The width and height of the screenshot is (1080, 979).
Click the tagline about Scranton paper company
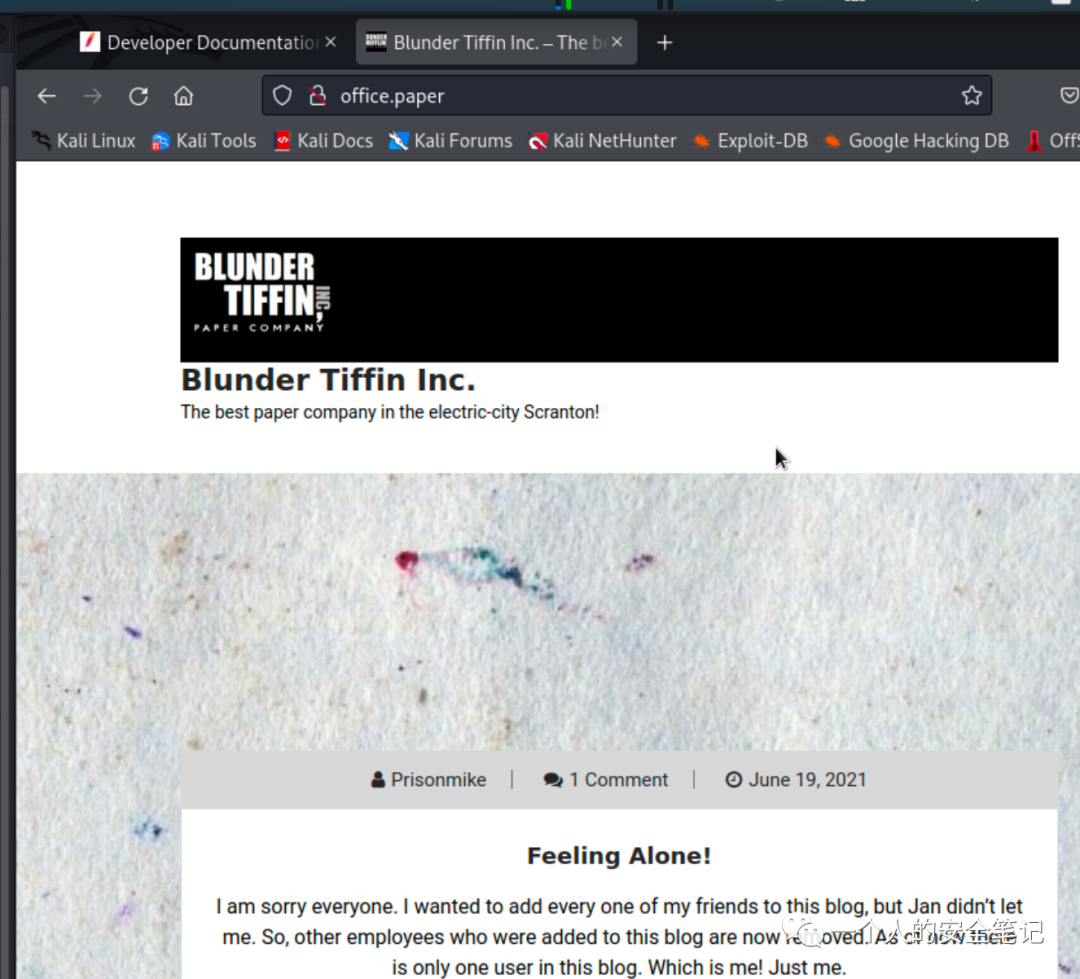coord(390,412)
